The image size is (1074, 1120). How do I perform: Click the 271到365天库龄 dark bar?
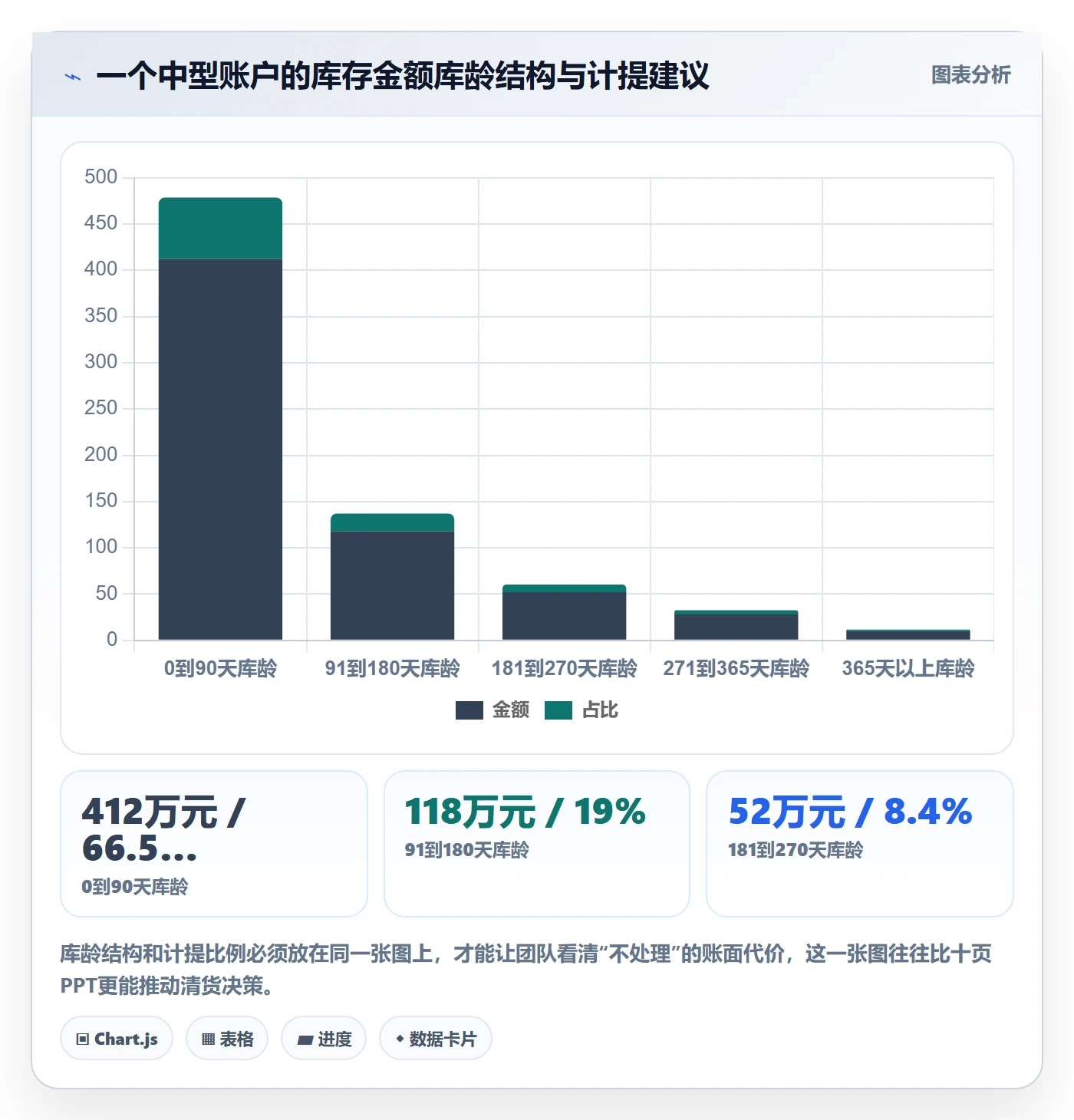coord(736,628)
